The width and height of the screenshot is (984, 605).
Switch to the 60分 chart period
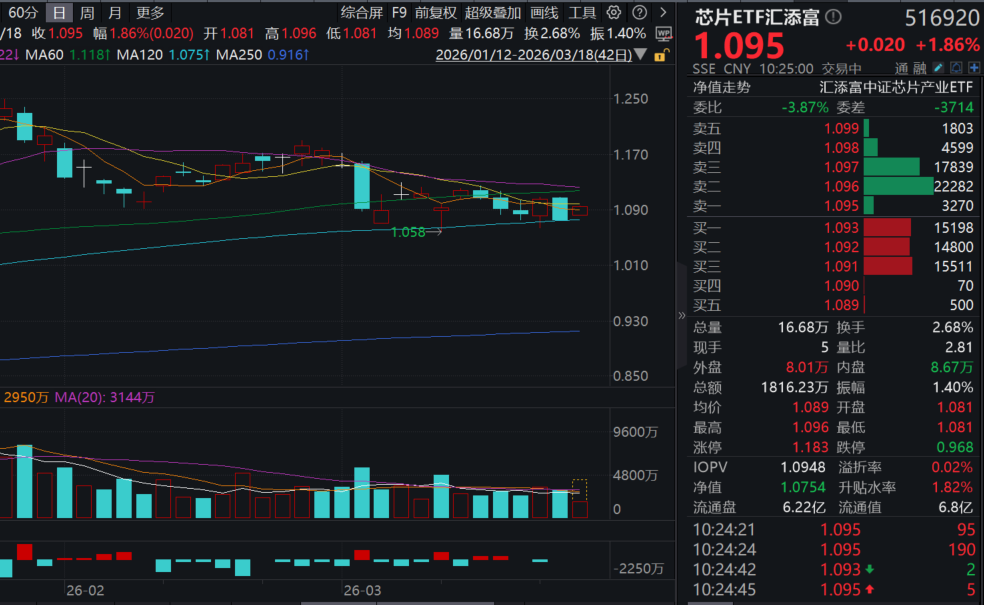click(x=22, y=13)
